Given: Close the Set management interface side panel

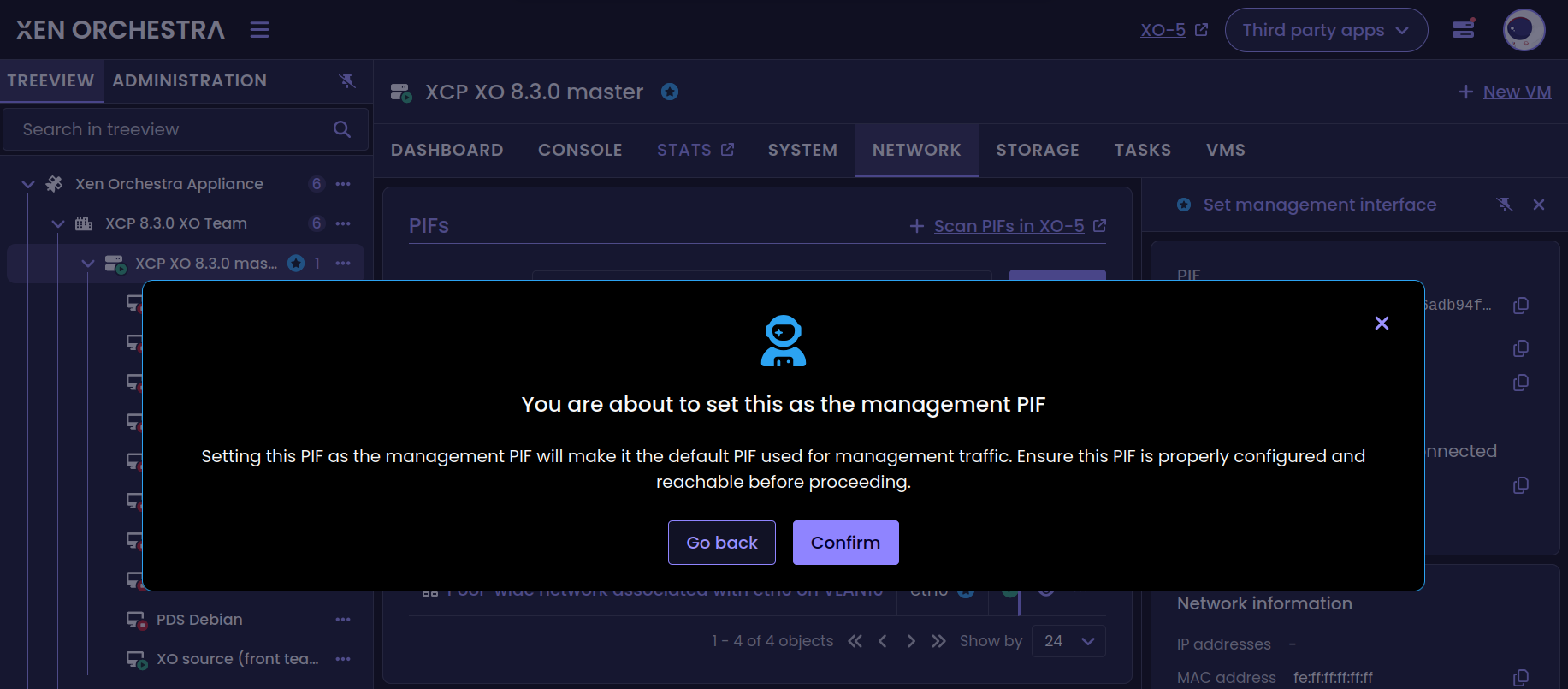Looking at the screenshot, I should pos(1539,205).
